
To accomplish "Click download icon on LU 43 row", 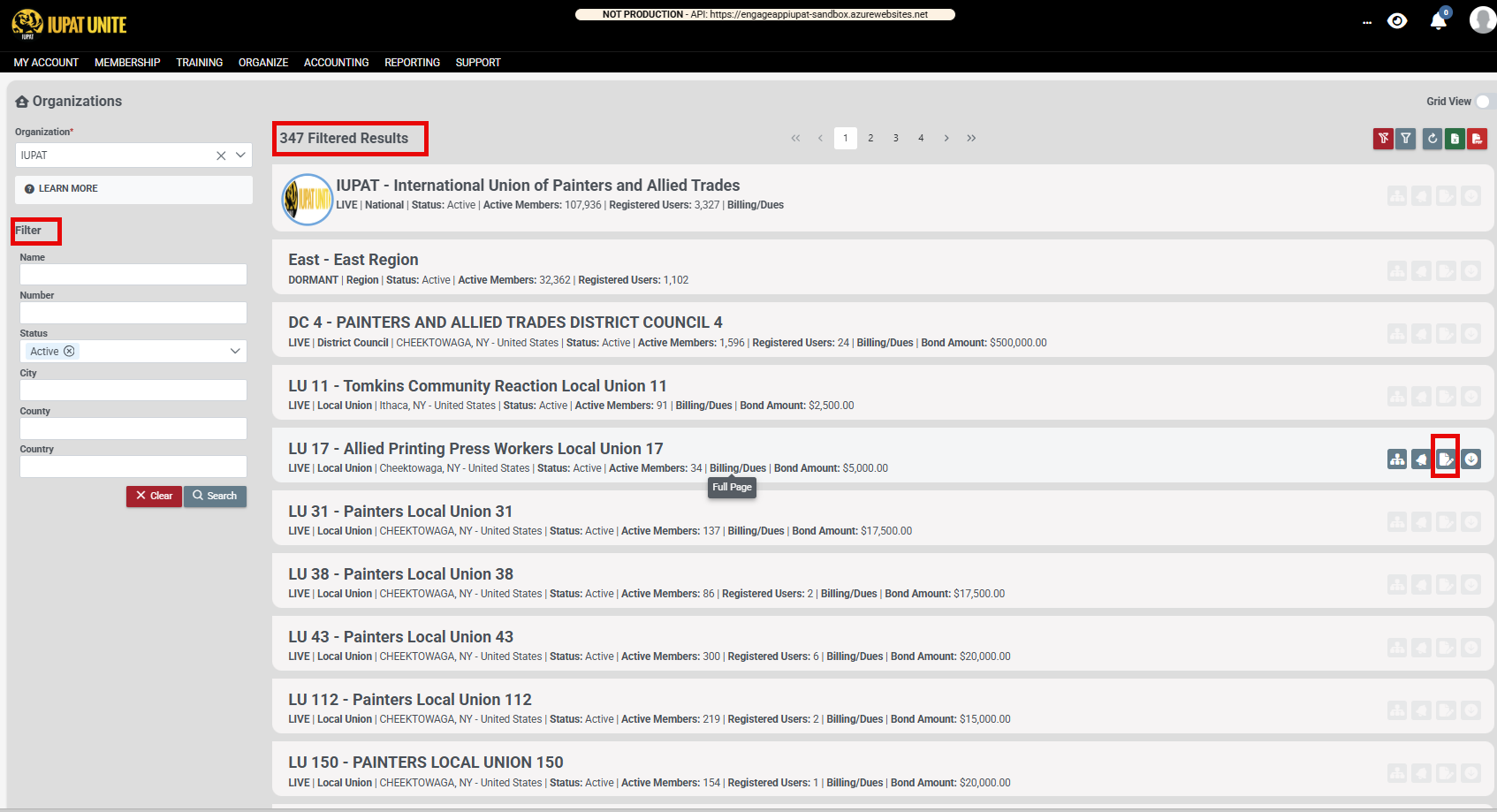I will (x=1471, y=648).
